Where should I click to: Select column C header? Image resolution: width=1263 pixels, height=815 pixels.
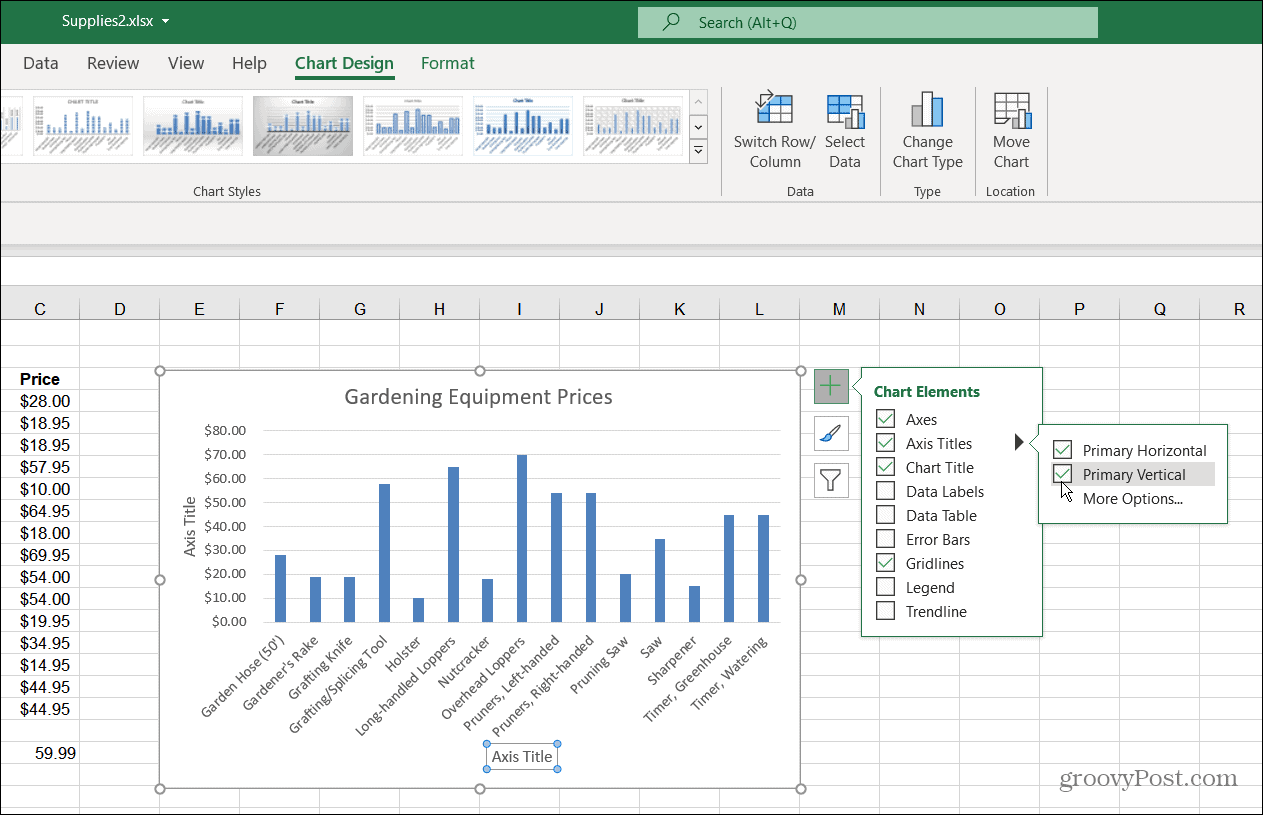pos(40,309)
